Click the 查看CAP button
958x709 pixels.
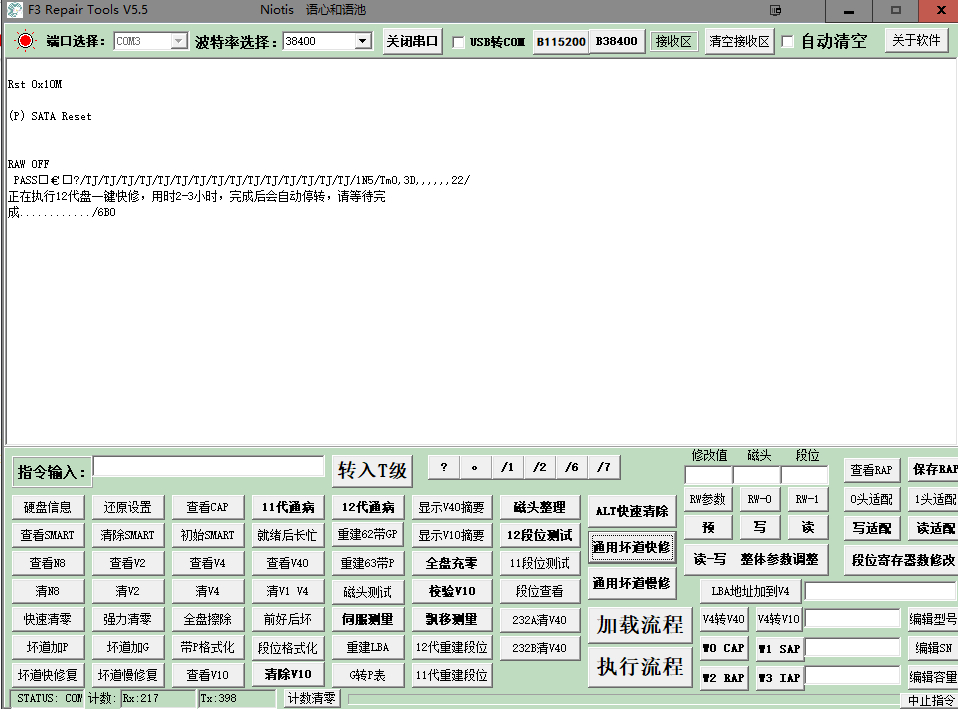[x=208, y=507]
